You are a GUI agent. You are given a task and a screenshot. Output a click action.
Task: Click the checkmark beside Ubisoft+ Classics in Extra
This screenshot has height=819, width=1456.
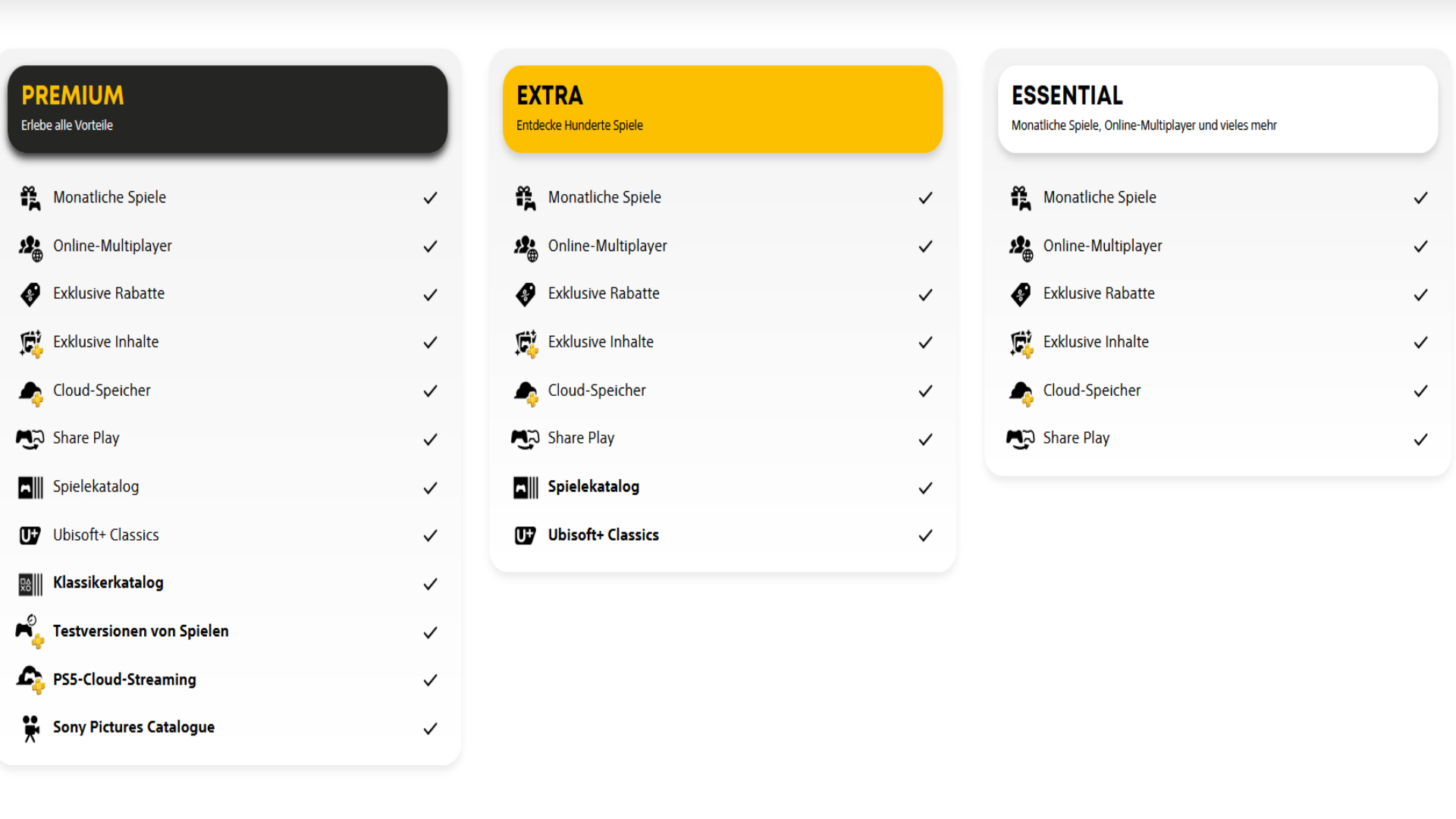click(x=925, y=536)
